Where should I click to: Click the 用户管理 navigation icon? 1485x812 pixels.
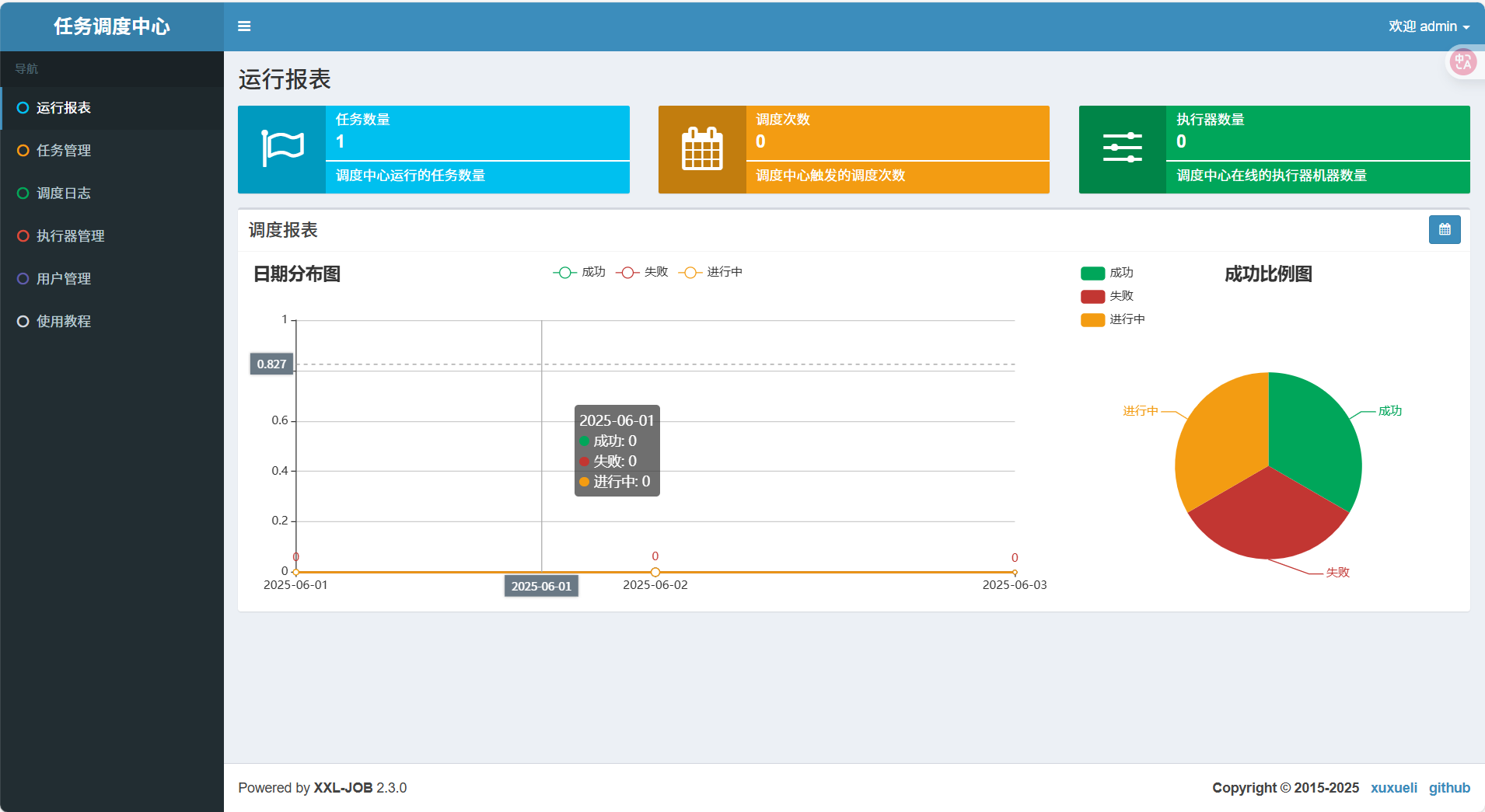pos(22,278)
